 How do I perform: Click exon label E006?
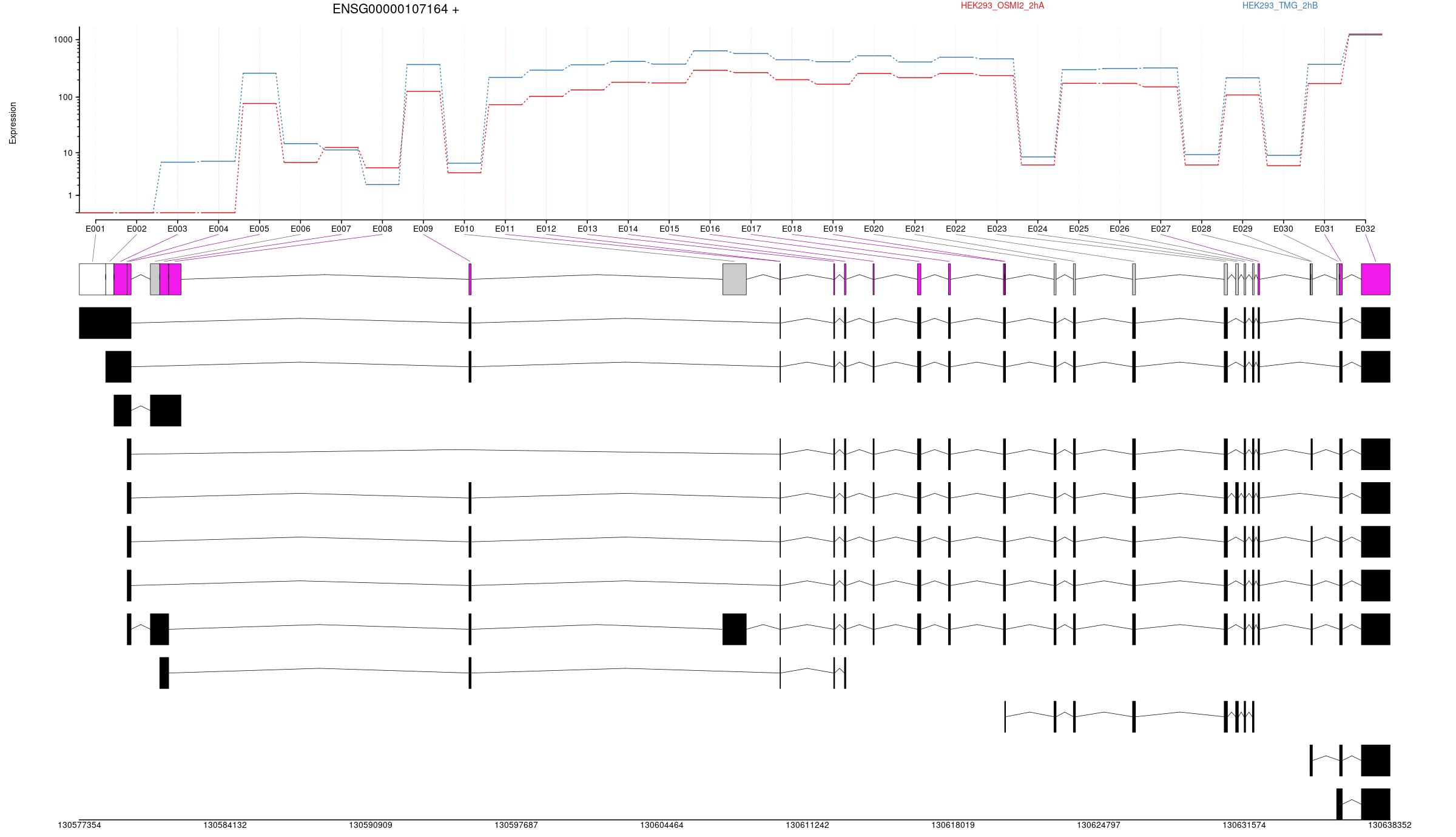pos(300,229)
